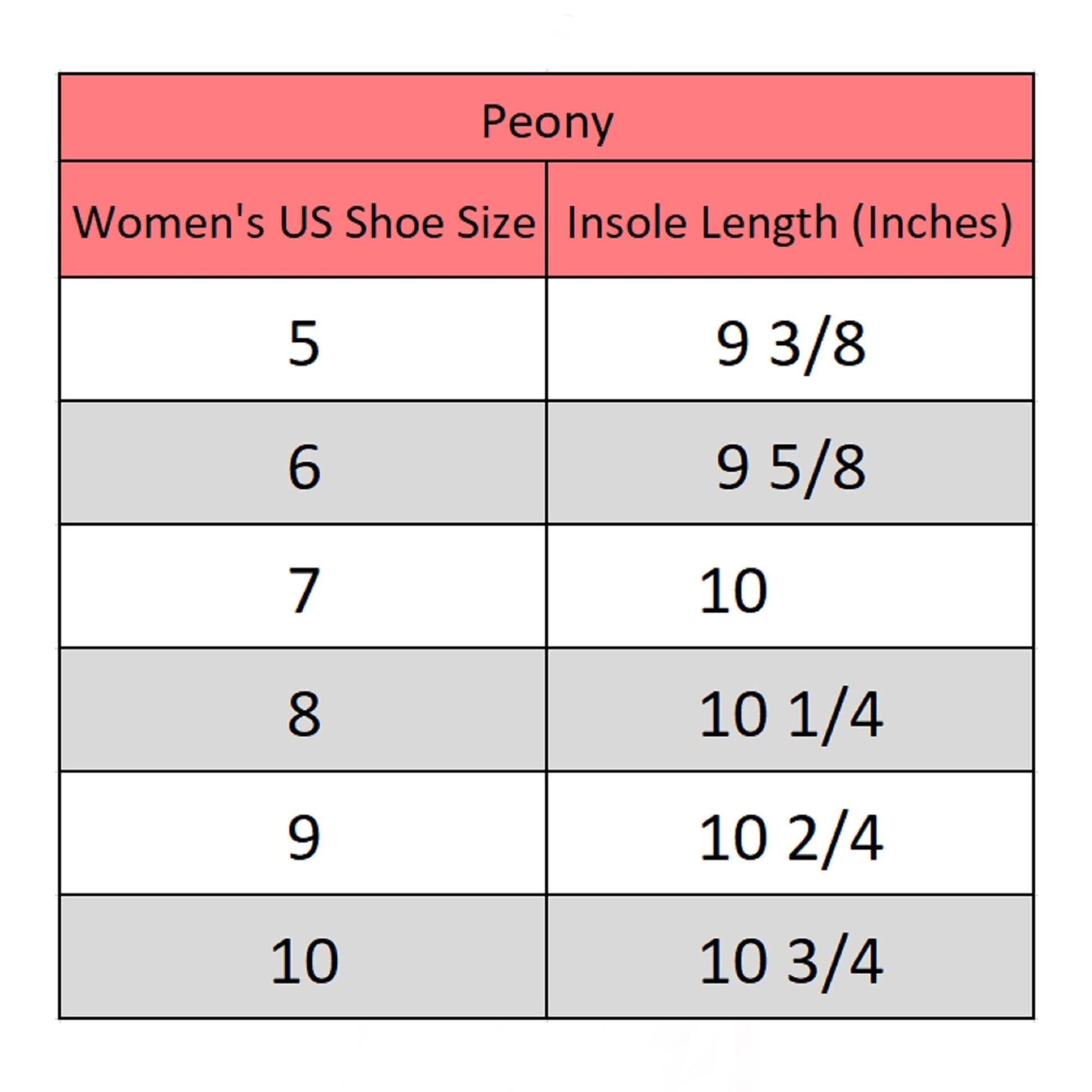The width and height of the screenshot is (1092, 1092).
Task: Select the shoe size 7 cell
Action: click(304, 591)
